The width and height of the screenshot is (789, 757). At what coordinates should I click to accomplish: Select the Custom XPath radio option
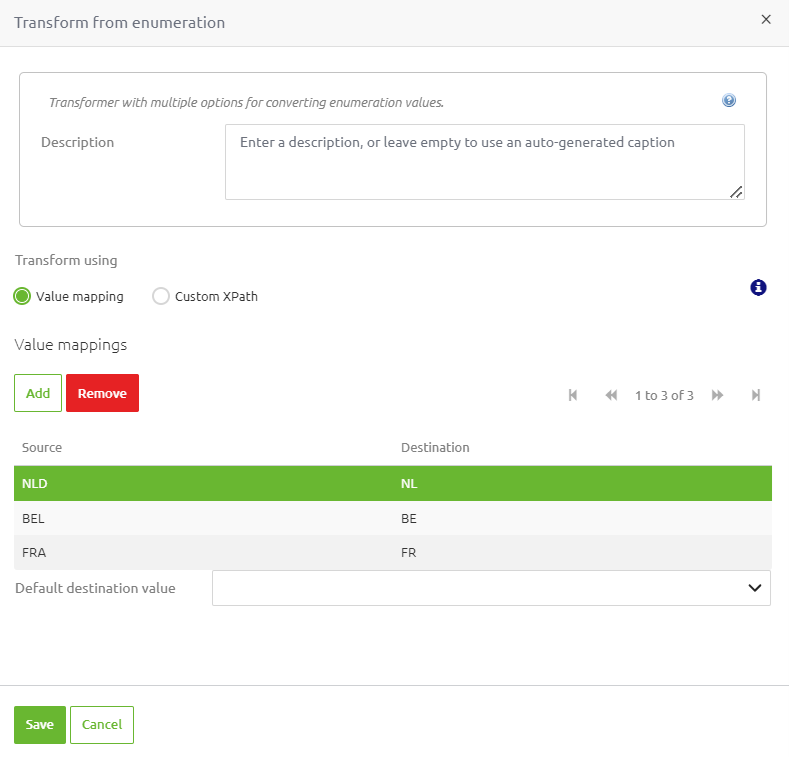pos(161,296)
